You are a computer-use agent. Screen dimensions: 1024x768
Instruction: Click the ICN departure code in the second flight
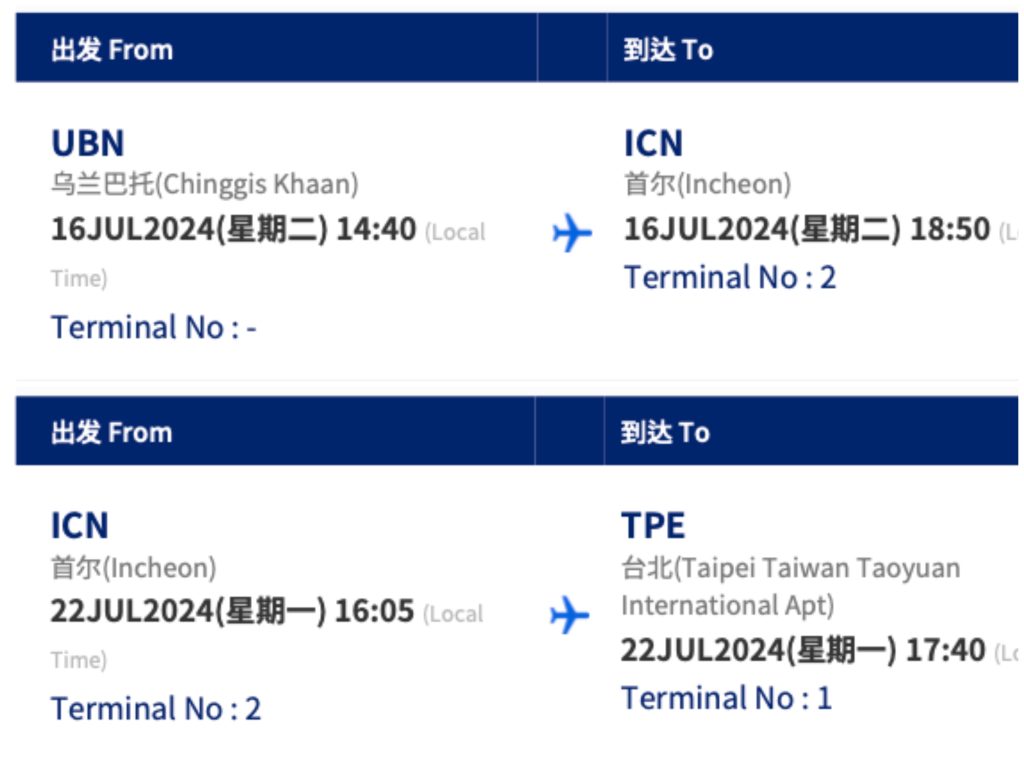80,526
